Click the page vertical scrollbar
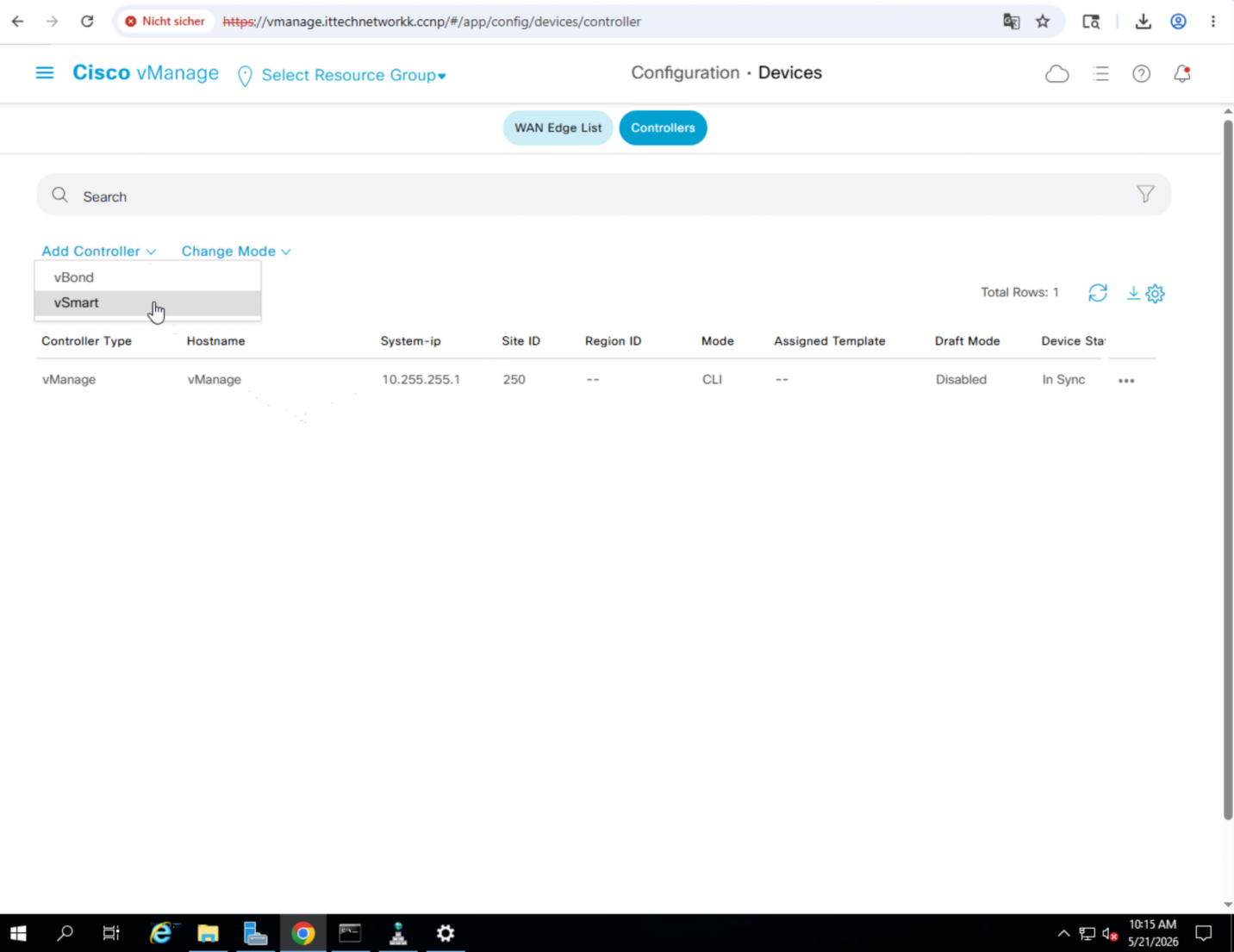Image resolution: width=1234 pixels, height=952 pixels. click(1228, 470)
